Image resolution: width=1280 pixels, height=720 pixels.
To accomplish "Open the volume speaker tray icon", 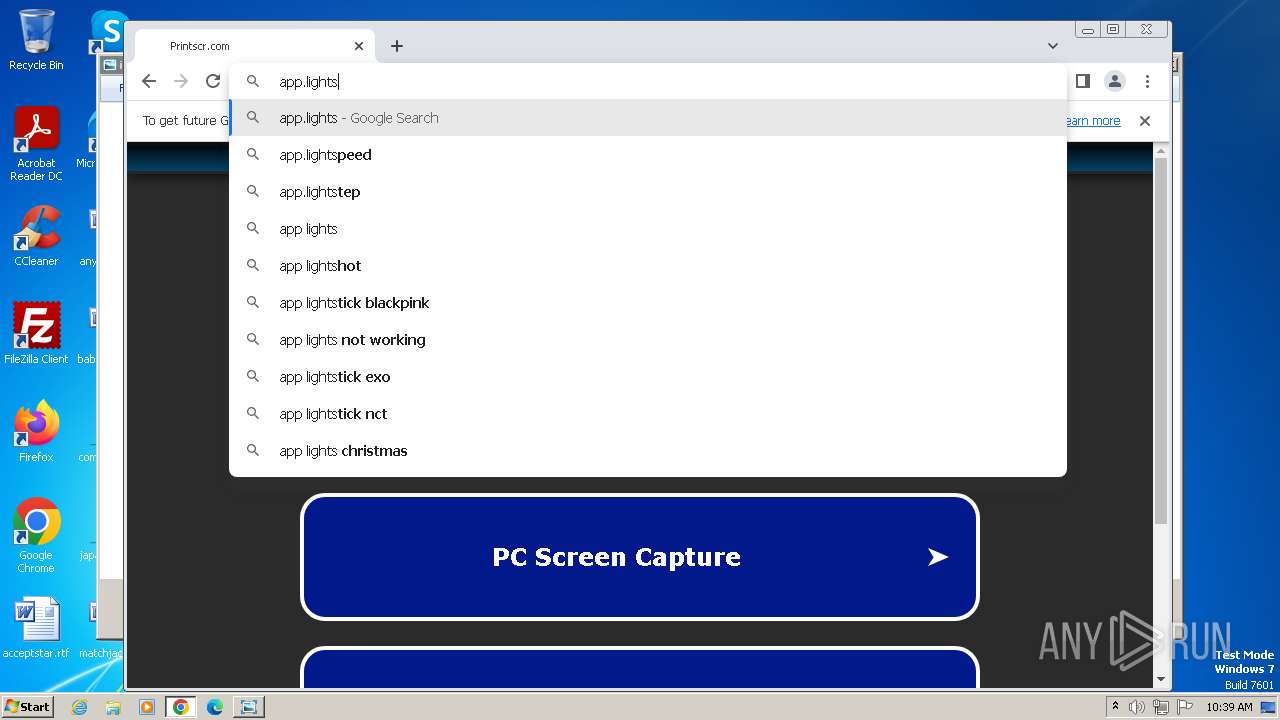I will pos(1137,707).
